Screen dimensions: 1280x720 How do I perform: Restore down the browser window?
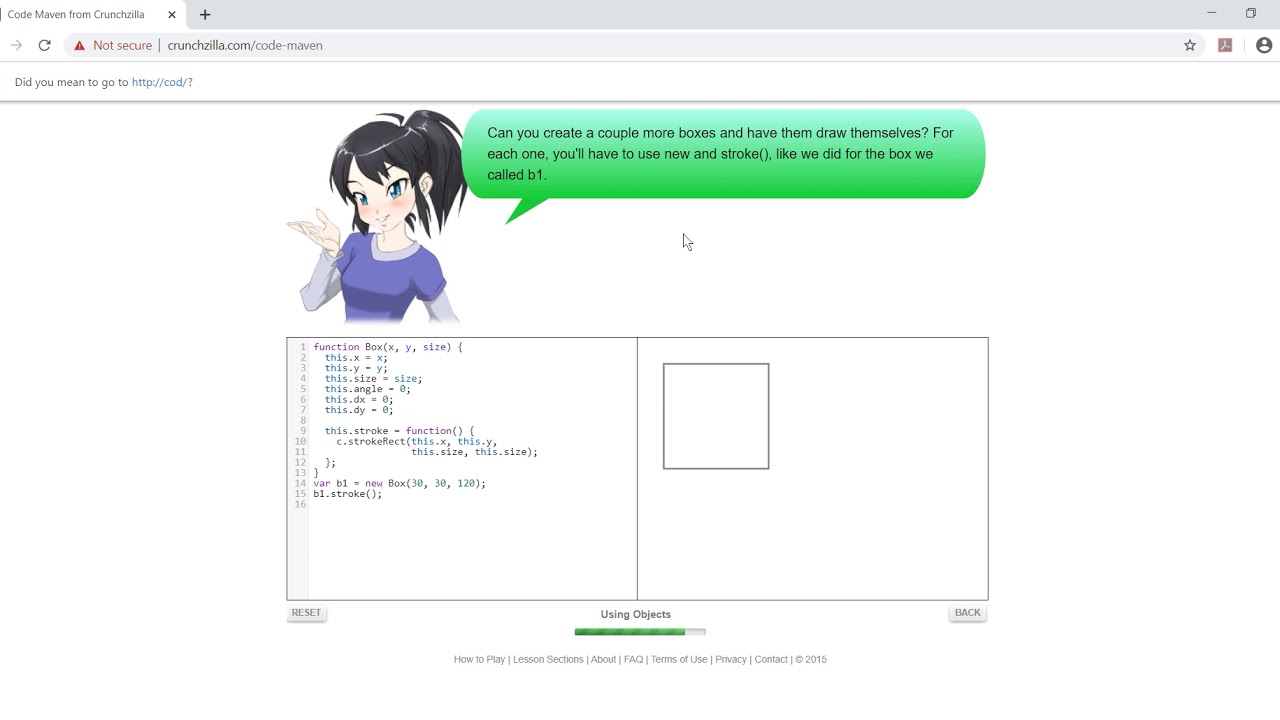[x=1251, y=13]
